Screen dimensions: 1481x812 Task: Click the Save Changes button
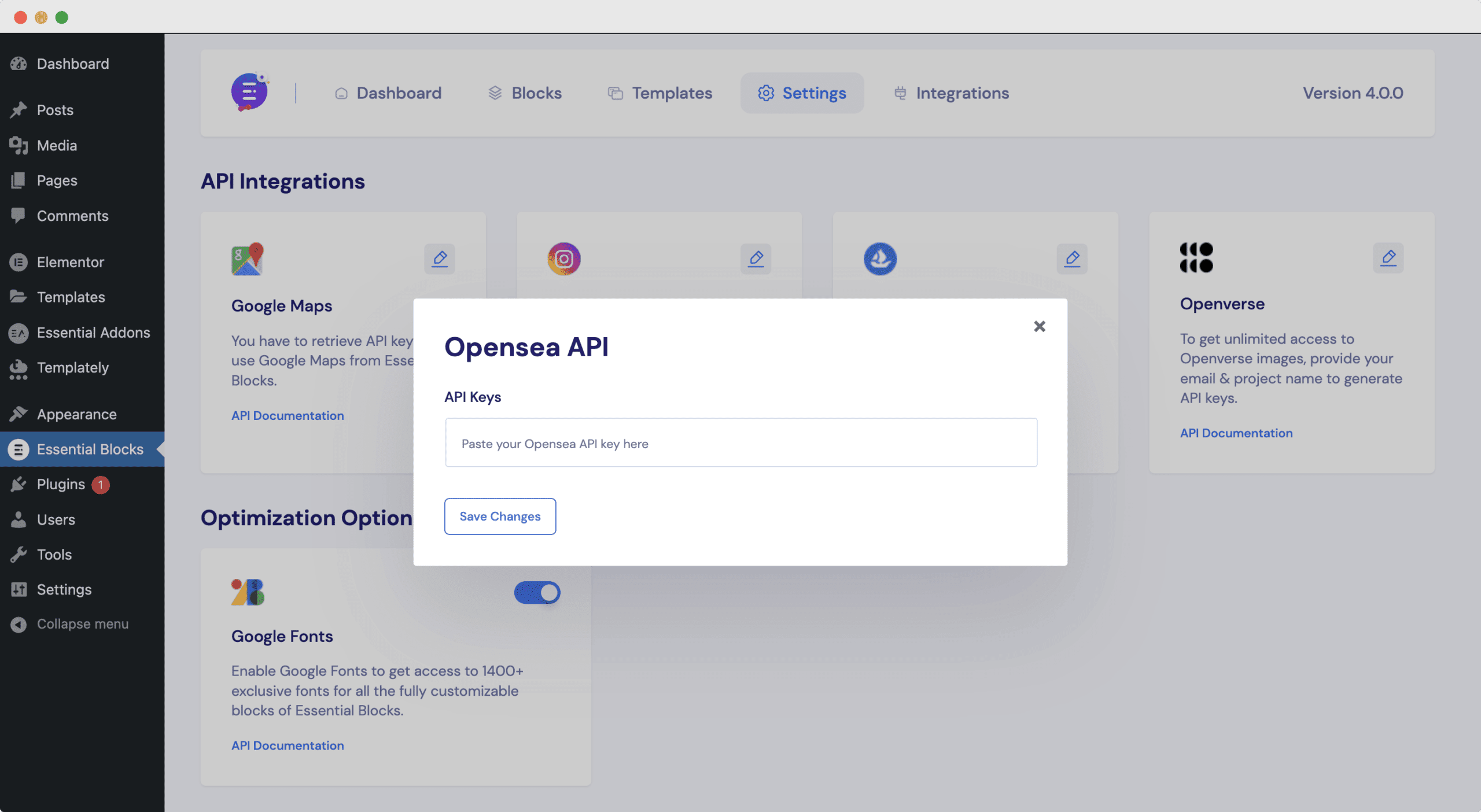[500, 516]
